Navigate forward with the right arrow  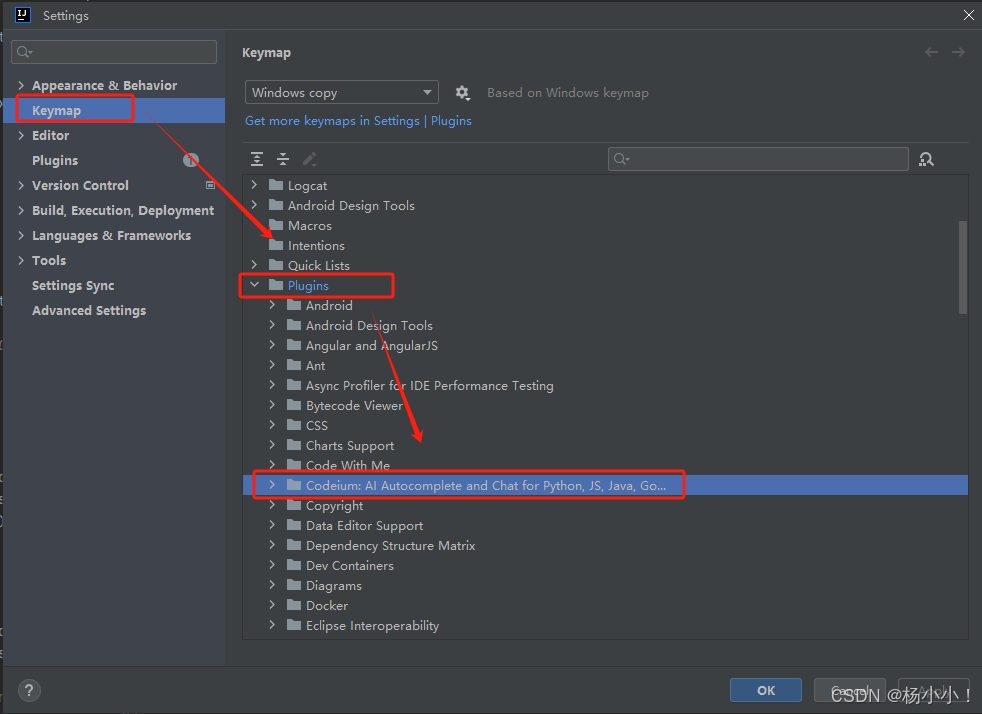coord(958,52)
